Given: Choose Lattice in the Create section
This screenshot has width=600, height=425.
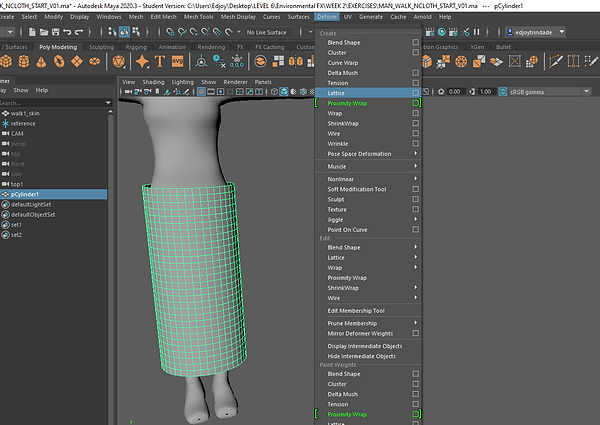Looking at the screenshot, I should (368, 93).
